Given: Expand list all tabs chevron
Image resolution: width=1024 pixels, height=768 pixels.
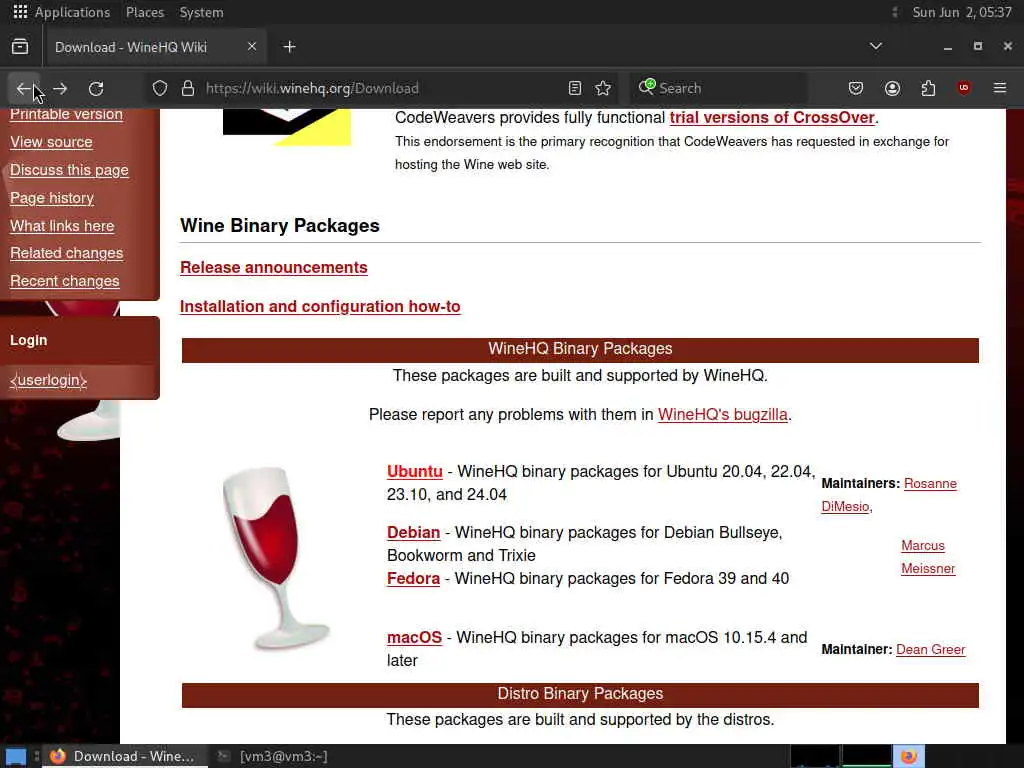Looking at the screenshot, I should [x=876, y=46].
